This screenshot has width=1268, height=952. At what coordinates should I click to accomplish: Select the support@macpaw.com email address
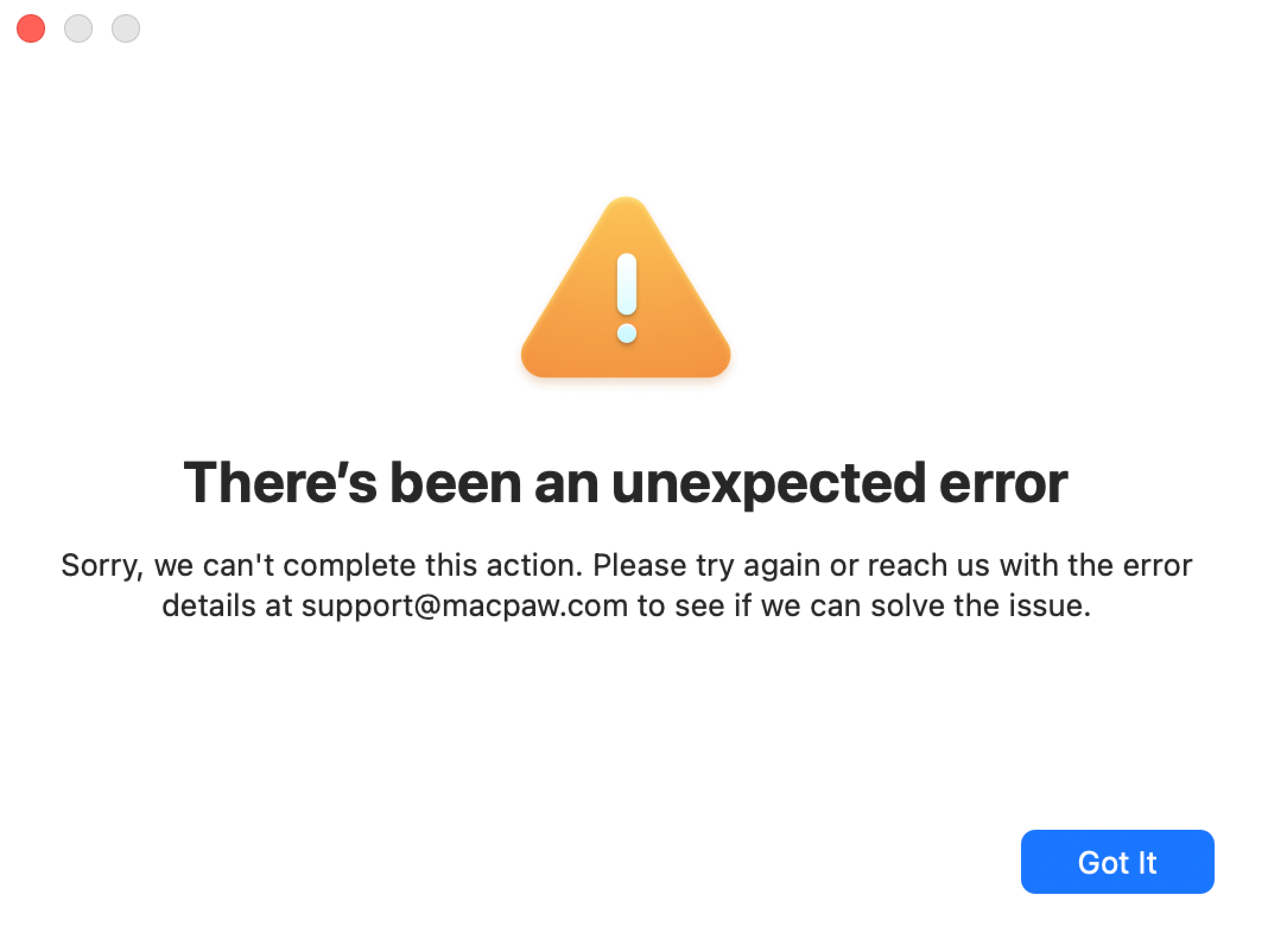[464, 607]
